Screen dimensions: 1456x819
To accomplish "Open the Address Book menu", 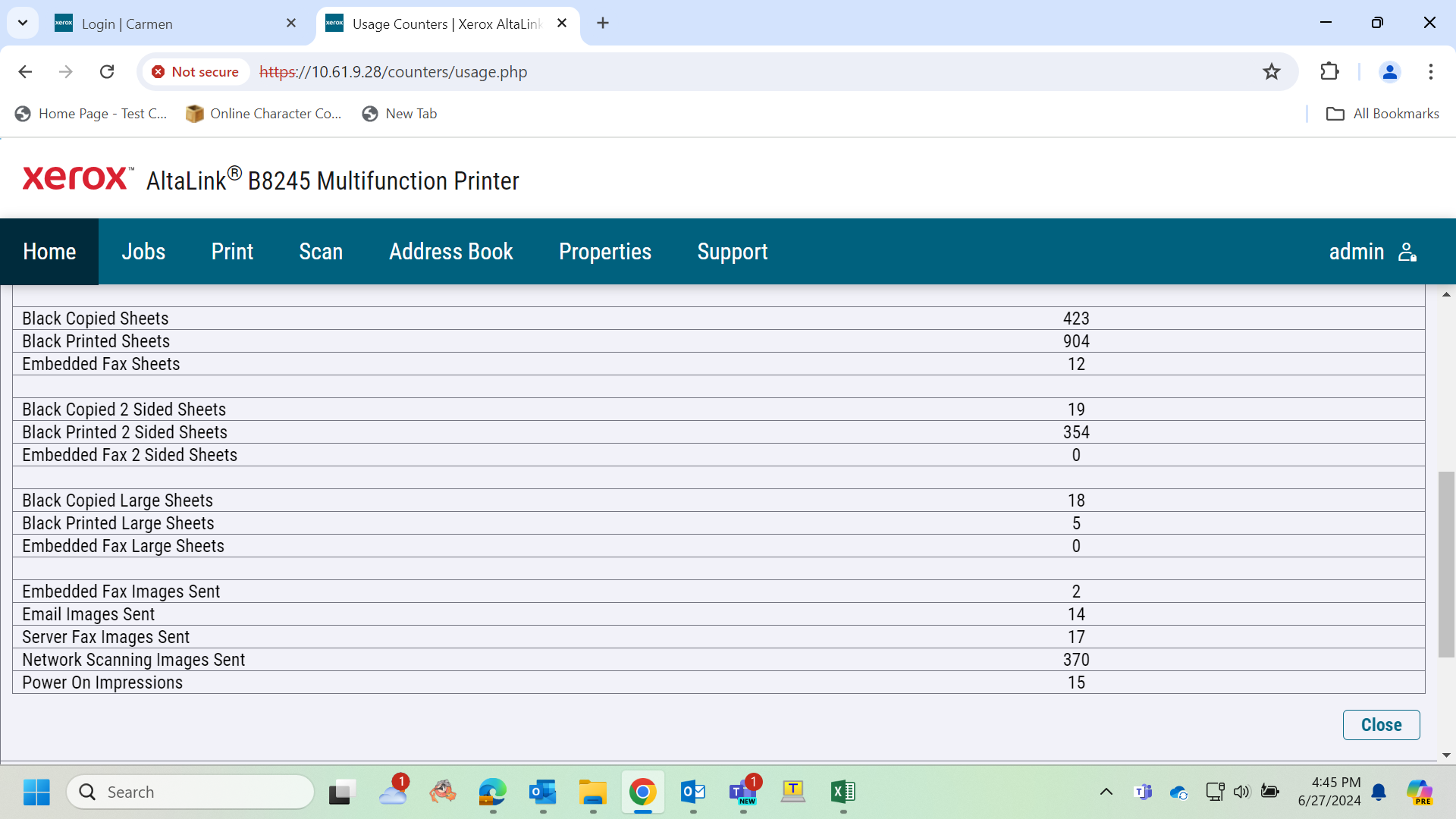I will pyautogui.click(x=451, y=252).
